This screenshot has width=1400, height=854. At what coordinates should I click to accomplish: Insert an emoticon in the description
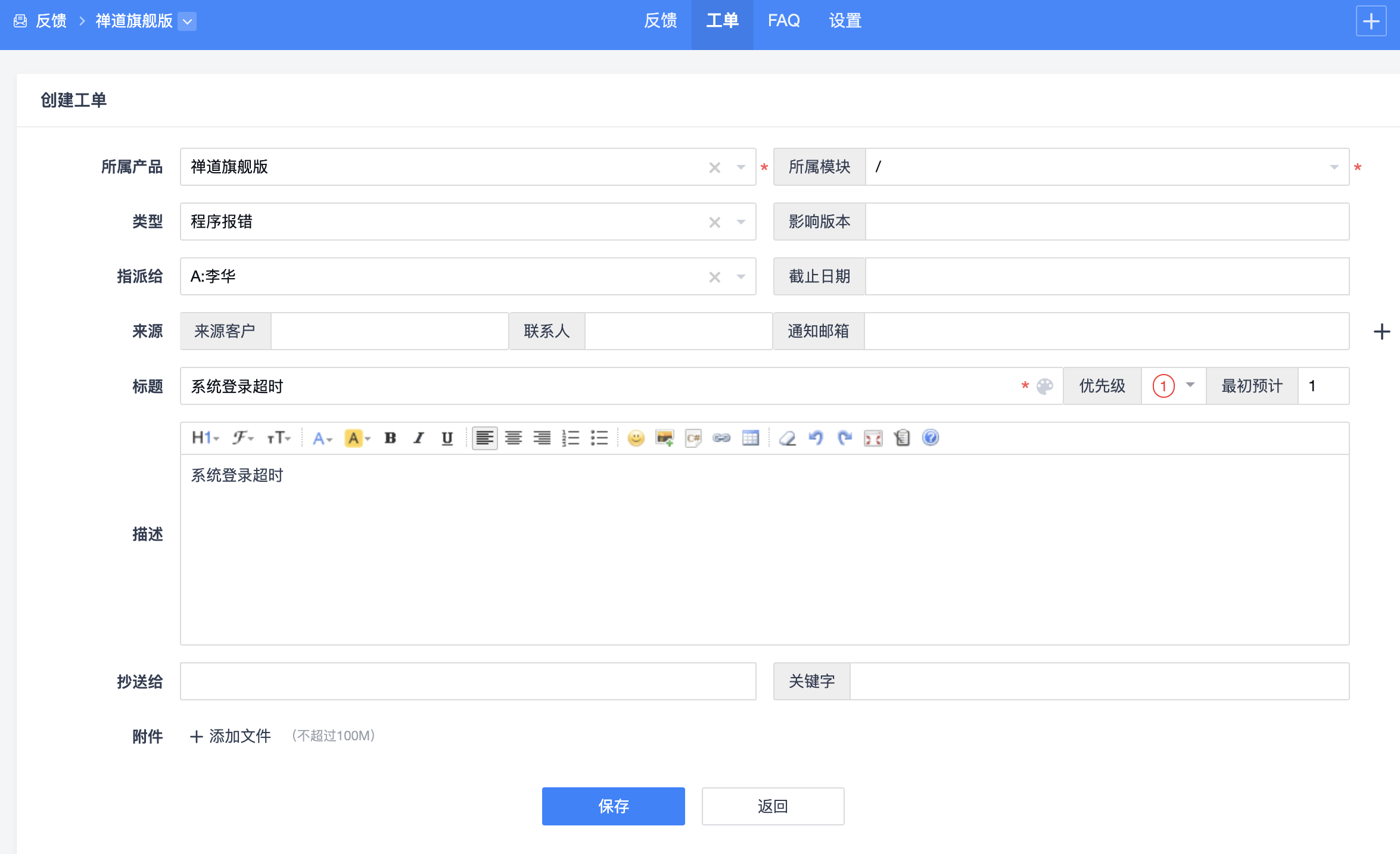[x=636, y=438]
